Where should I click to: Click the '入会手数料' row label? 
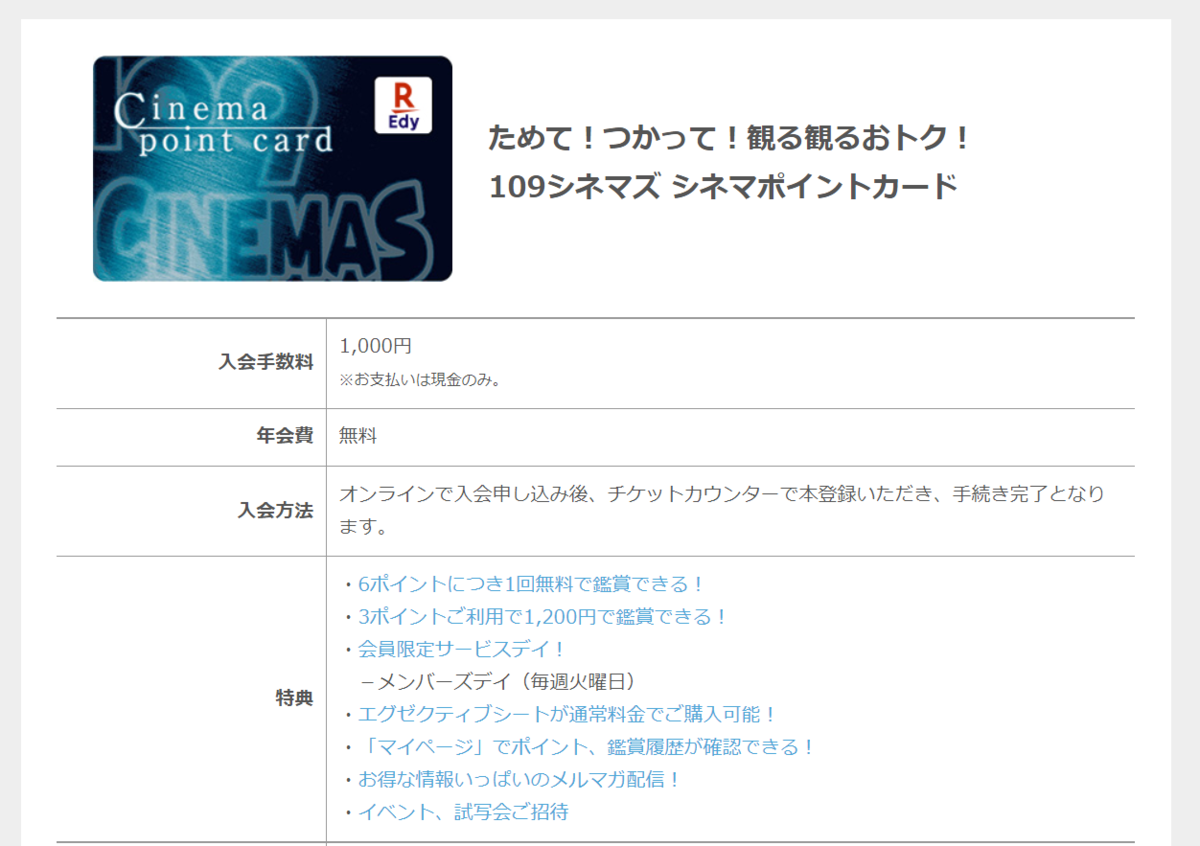click(266, 363)
